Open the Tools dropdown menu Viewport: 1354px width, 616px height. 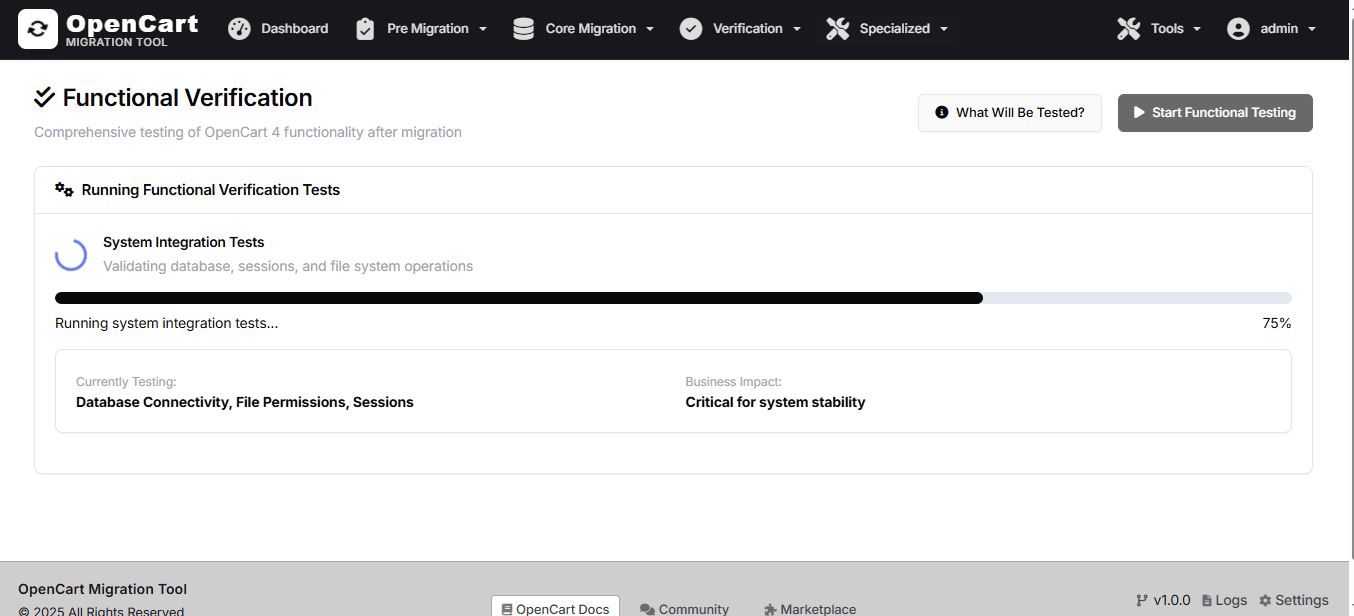tap(1159, 29)
